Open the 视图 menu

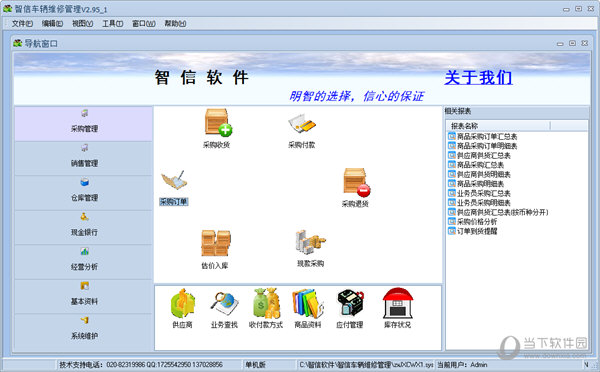82,24
